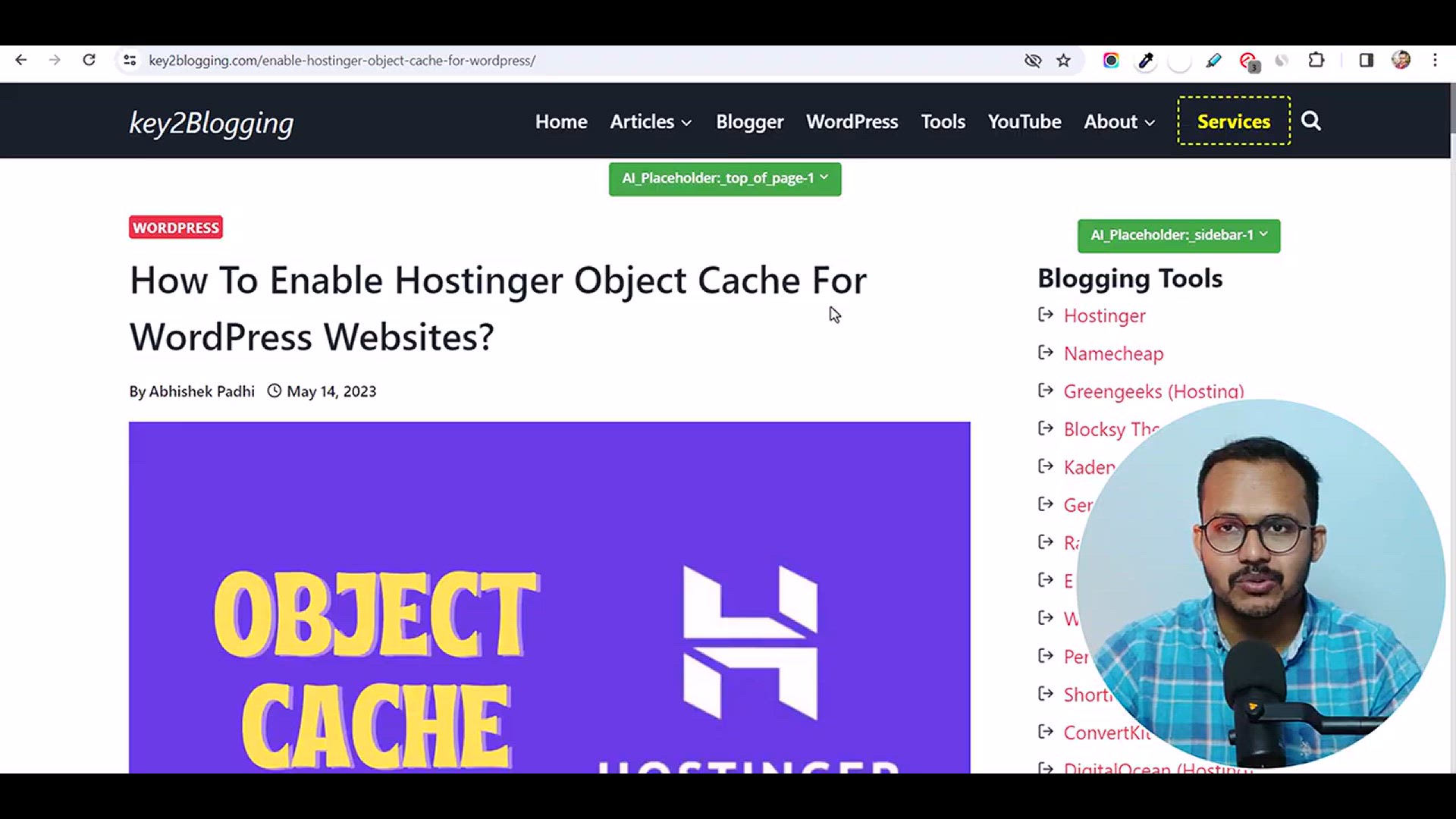Open the Home menu item
This screenshot has height=819, width=1456.
[x=561, y=121]
